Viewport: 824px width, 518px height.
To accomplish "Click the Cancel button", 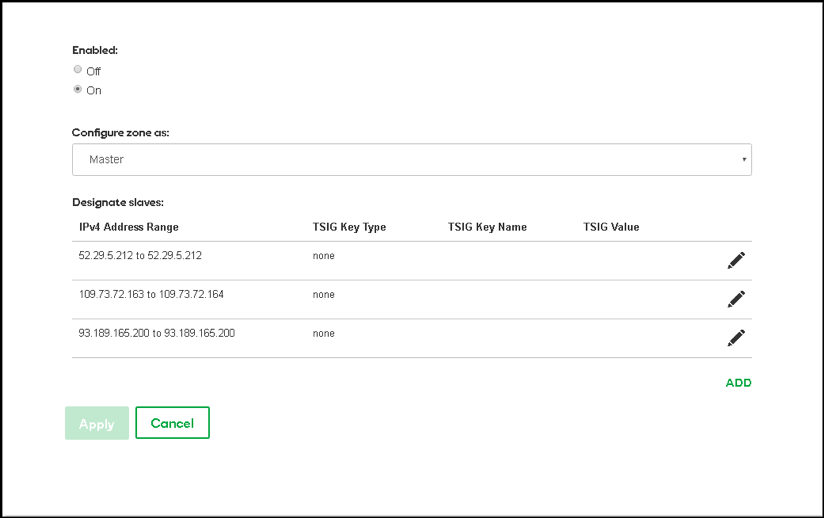I will (x=172, y=423).
